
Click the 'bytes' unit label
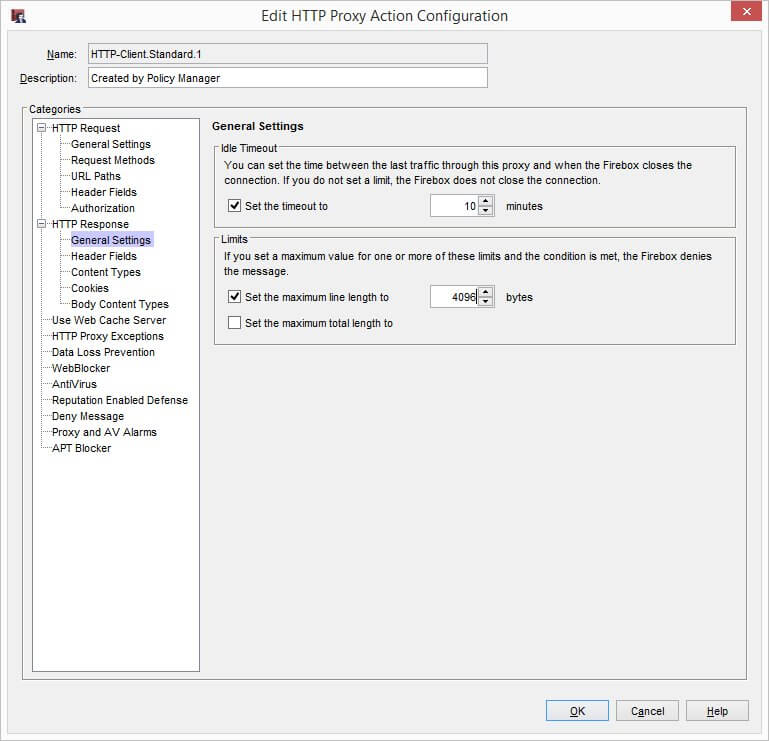[519, 297]
